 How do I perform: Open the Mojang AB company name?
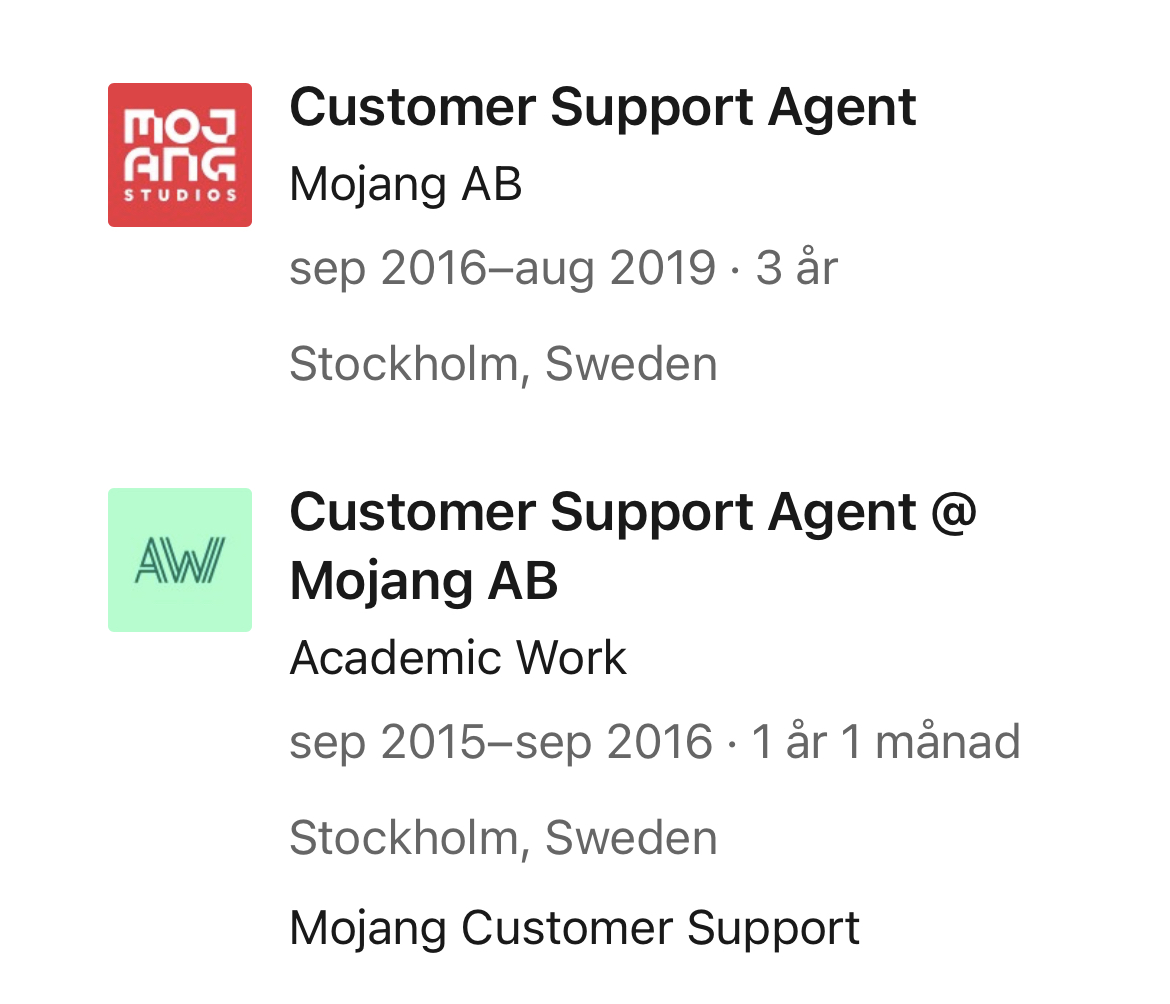(406, 184)
